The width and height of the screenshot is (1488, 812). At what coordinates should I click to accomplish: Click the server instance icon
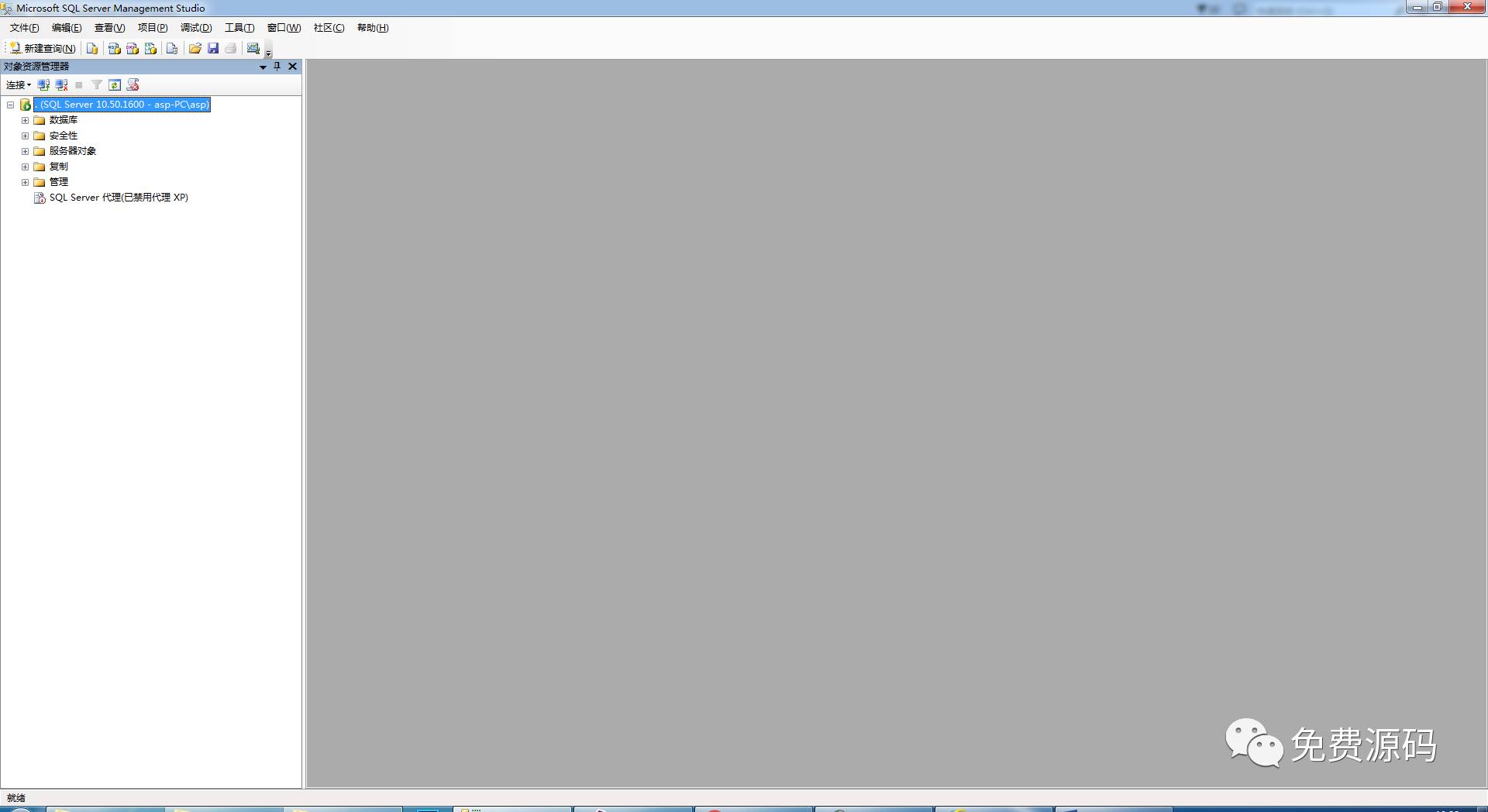pyautogui.click(x=26, y=105)
